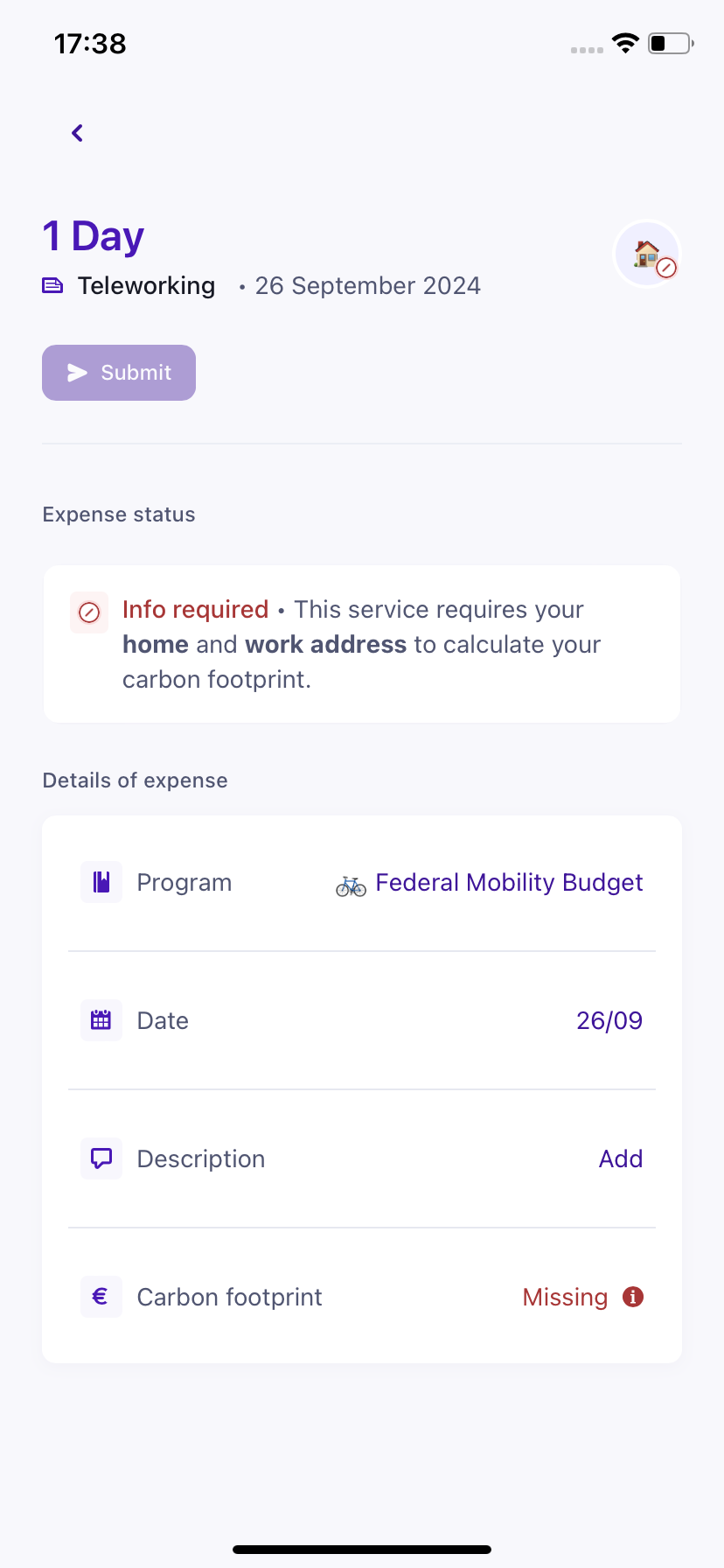Tap the euro Carbon footprint icon
Image resolution: width=724 pixels, height=1568 pixels.
pos(101,1297)
